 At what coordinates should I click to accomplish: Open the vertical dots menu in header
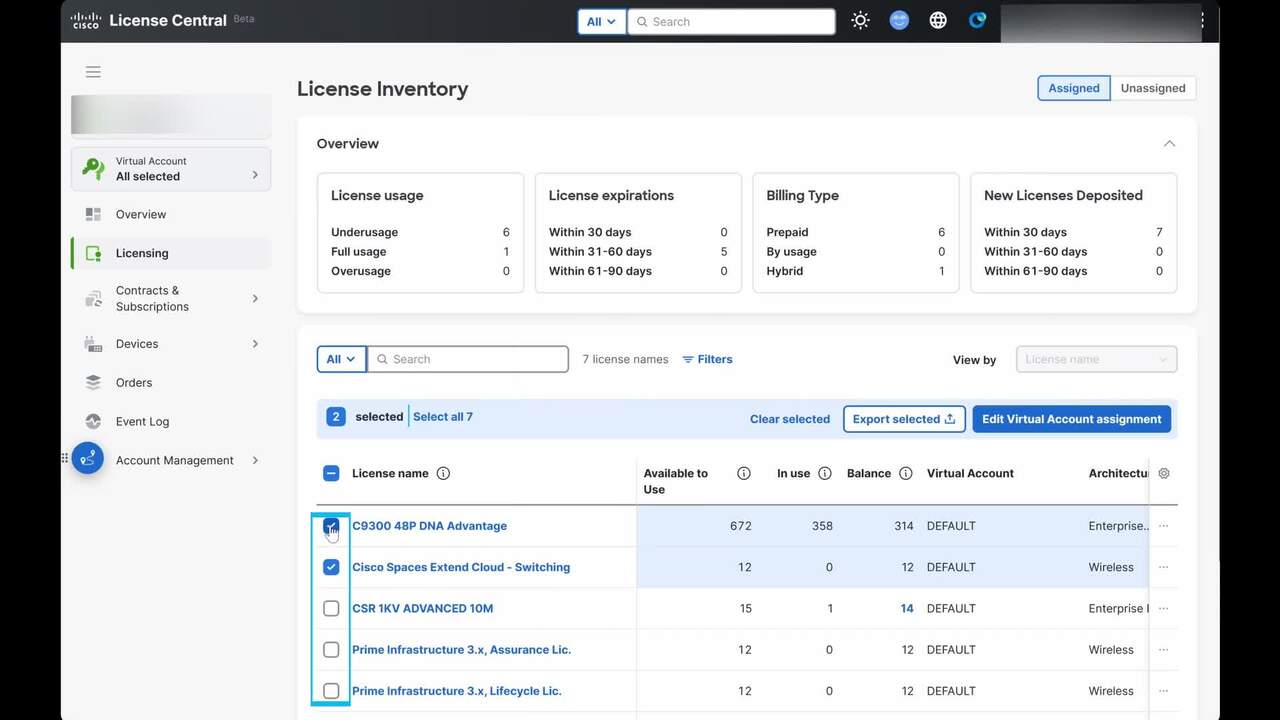1202,21
